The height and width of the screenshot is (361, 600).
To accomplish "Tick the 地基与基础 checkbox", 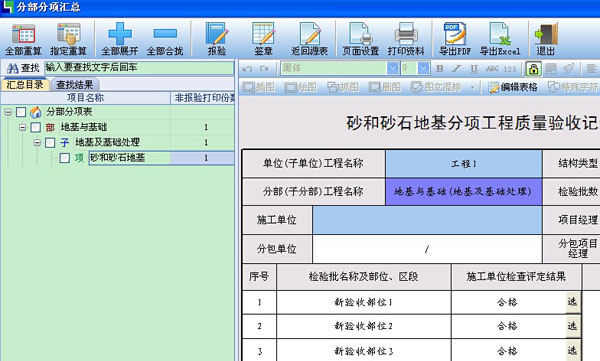I will coord(36,127).
